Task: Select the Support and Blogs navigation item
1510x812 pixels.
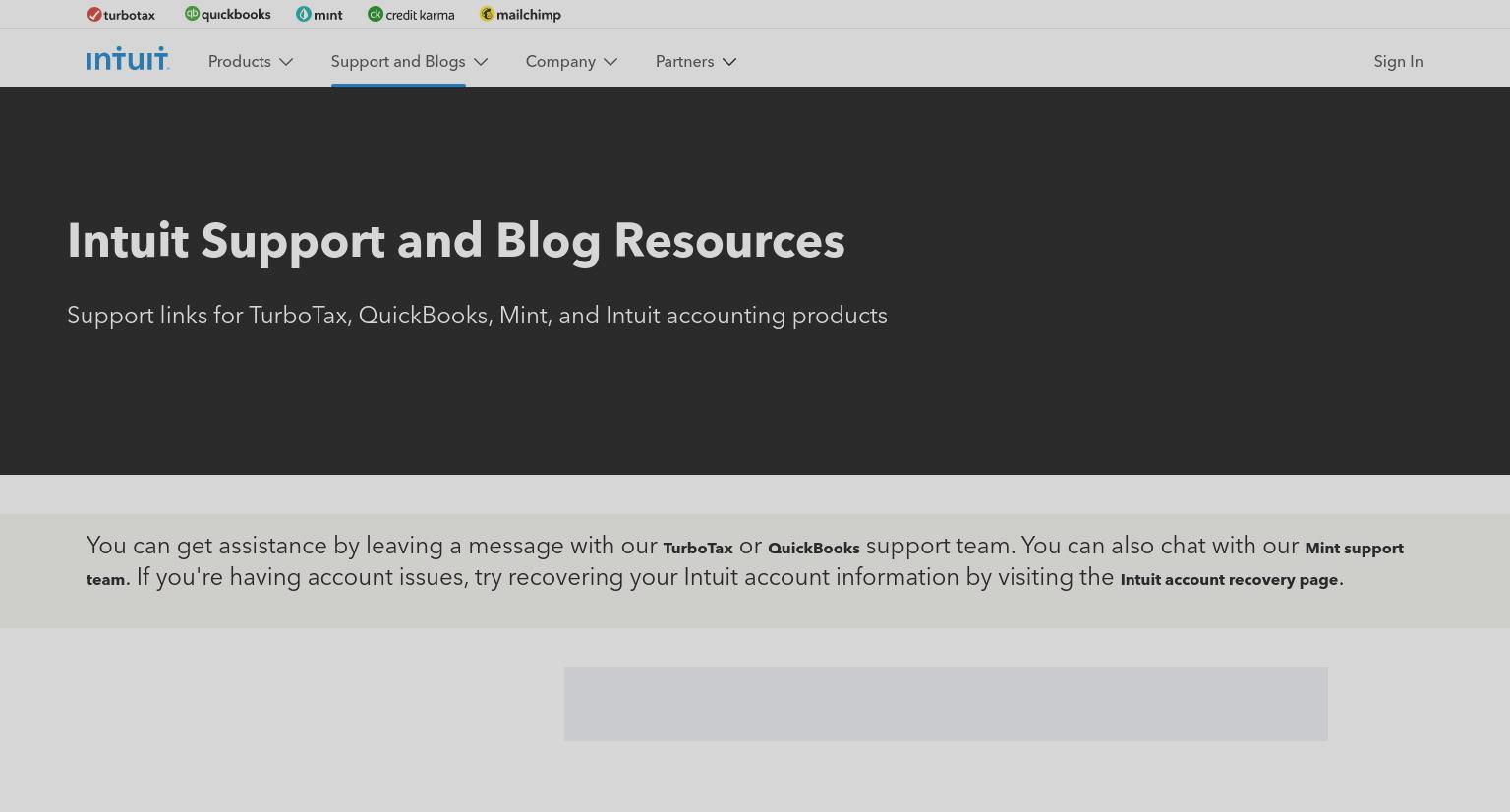Action: tap(398, 61)
